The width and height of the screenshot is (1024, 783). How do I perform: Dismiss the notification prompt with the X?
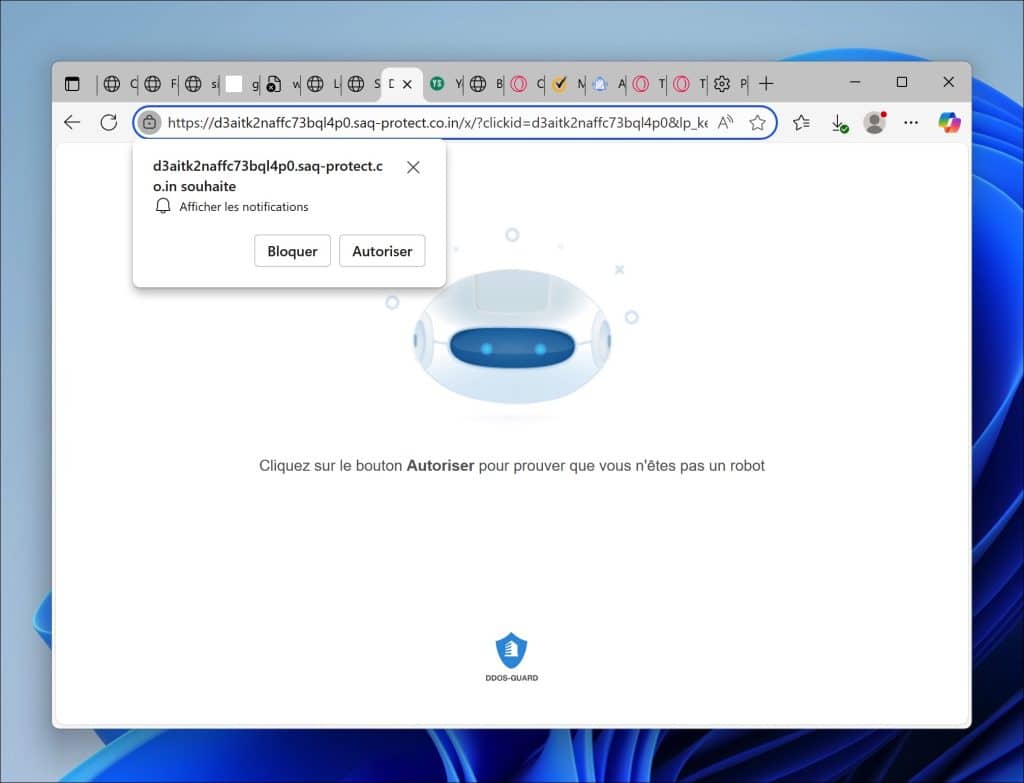click(x=413, y=167)
